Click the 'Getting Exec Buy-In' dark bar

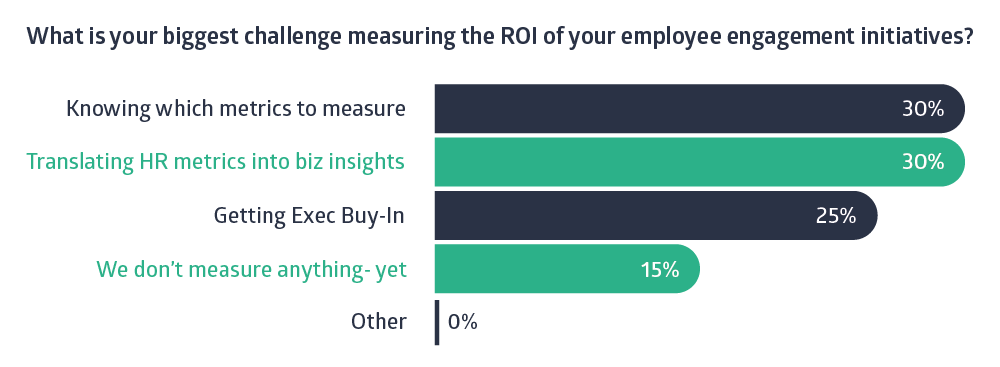pyautogui.click(x=656, y=215)
